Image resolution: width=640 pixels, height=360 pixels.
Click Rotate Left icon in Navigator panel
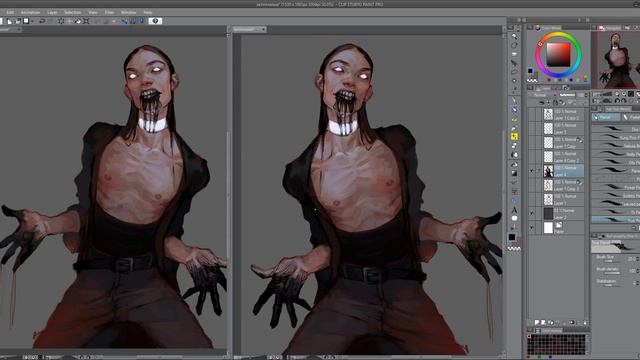[x=617, y=100]
